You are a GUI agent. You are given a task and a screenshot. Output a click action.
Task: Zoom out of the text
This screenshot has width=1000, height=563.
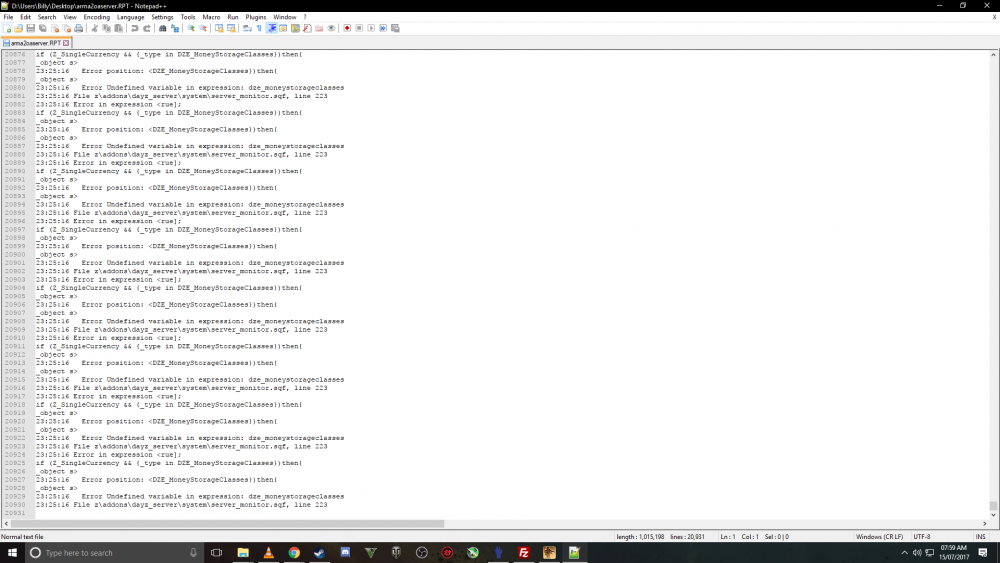point(203,28)
